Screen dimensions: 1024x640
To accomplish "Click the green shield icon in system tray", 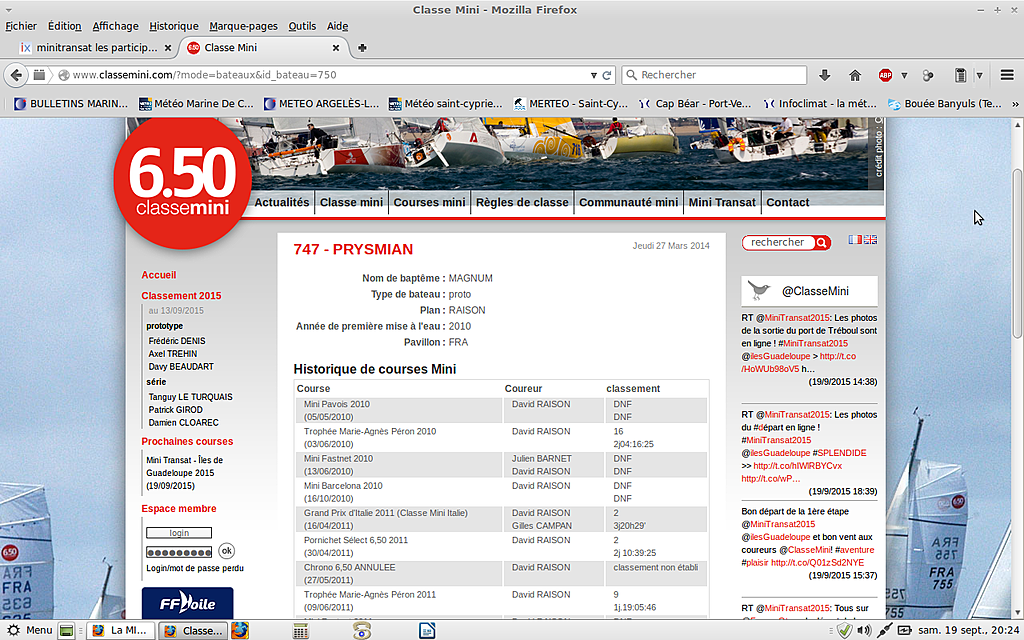I will pos(844,630).
